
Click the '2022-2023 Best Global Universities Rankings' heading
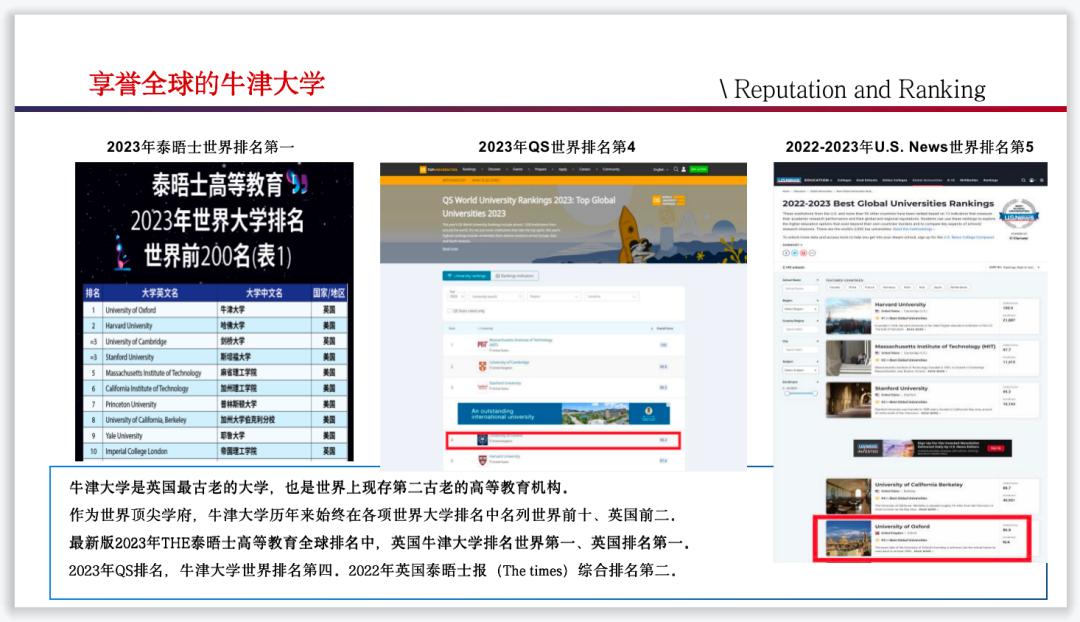pos(888,203)
